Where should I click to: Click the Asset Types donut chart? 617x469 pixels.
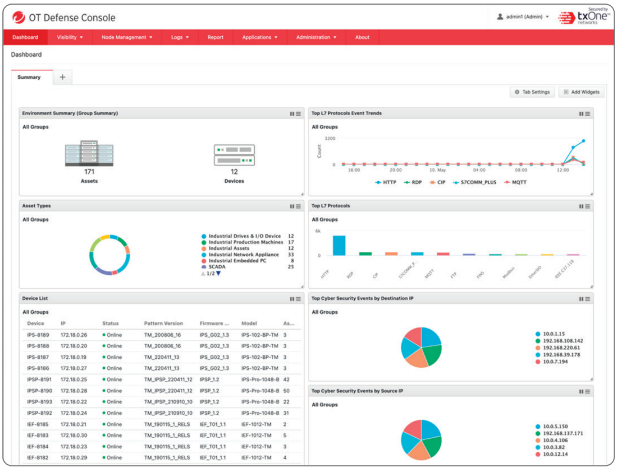click(x=109, y=255)
